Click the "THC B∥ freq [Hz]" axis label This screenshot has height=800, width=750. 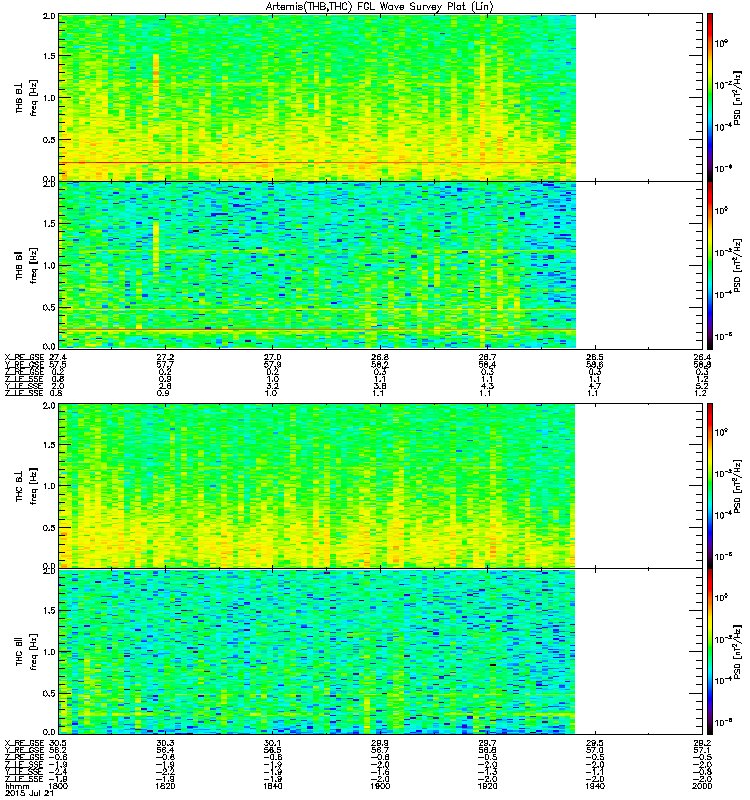26,652
